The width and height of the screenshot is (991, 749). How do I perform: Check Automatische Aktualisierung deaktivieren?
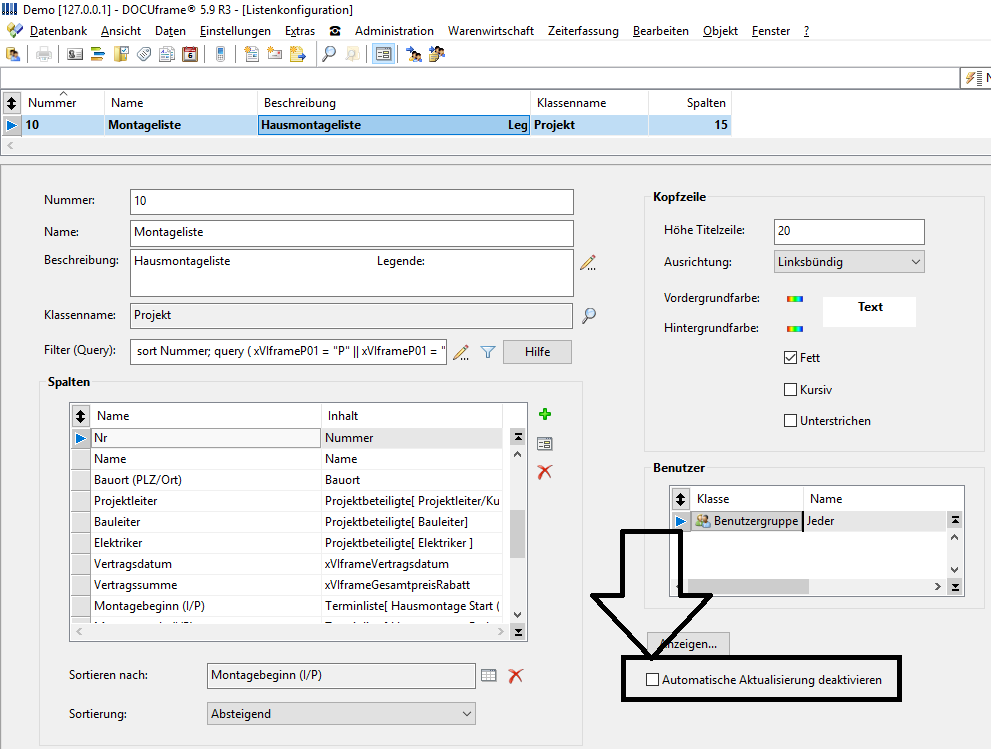tap(652, 679)
